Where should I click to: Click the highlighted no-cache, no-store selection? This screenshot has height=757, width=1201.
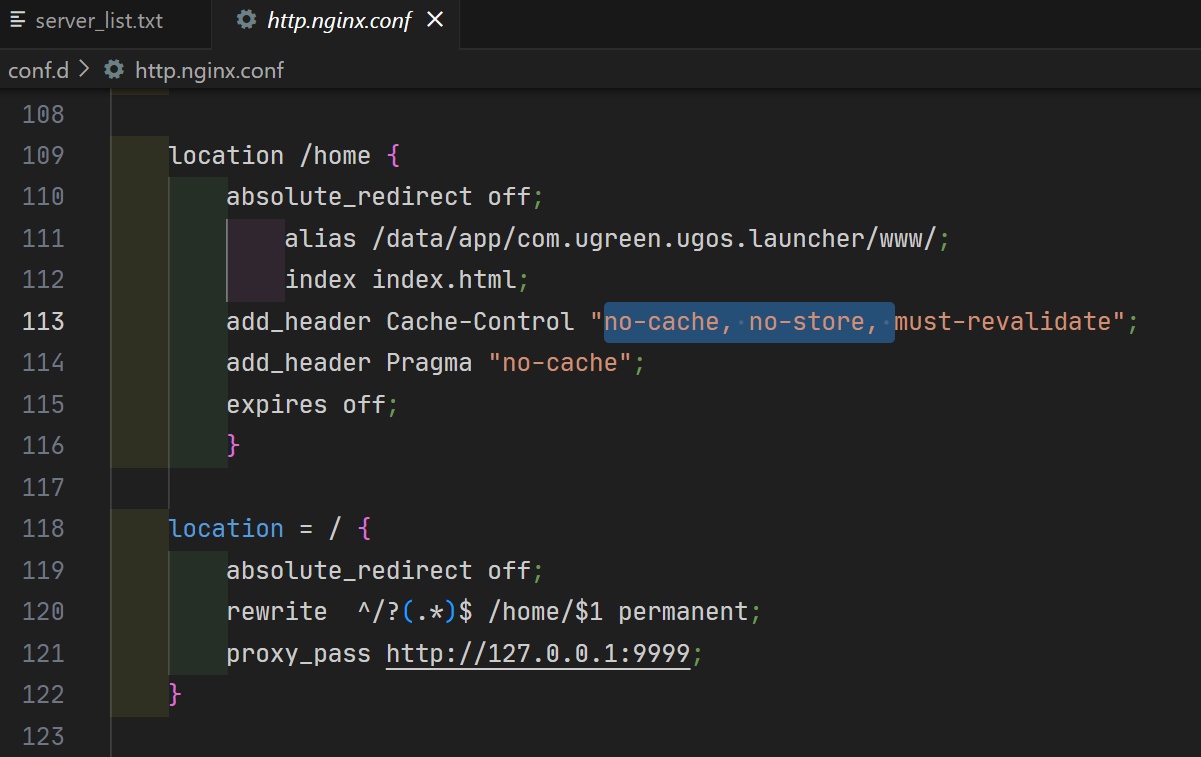click(746, 322)
